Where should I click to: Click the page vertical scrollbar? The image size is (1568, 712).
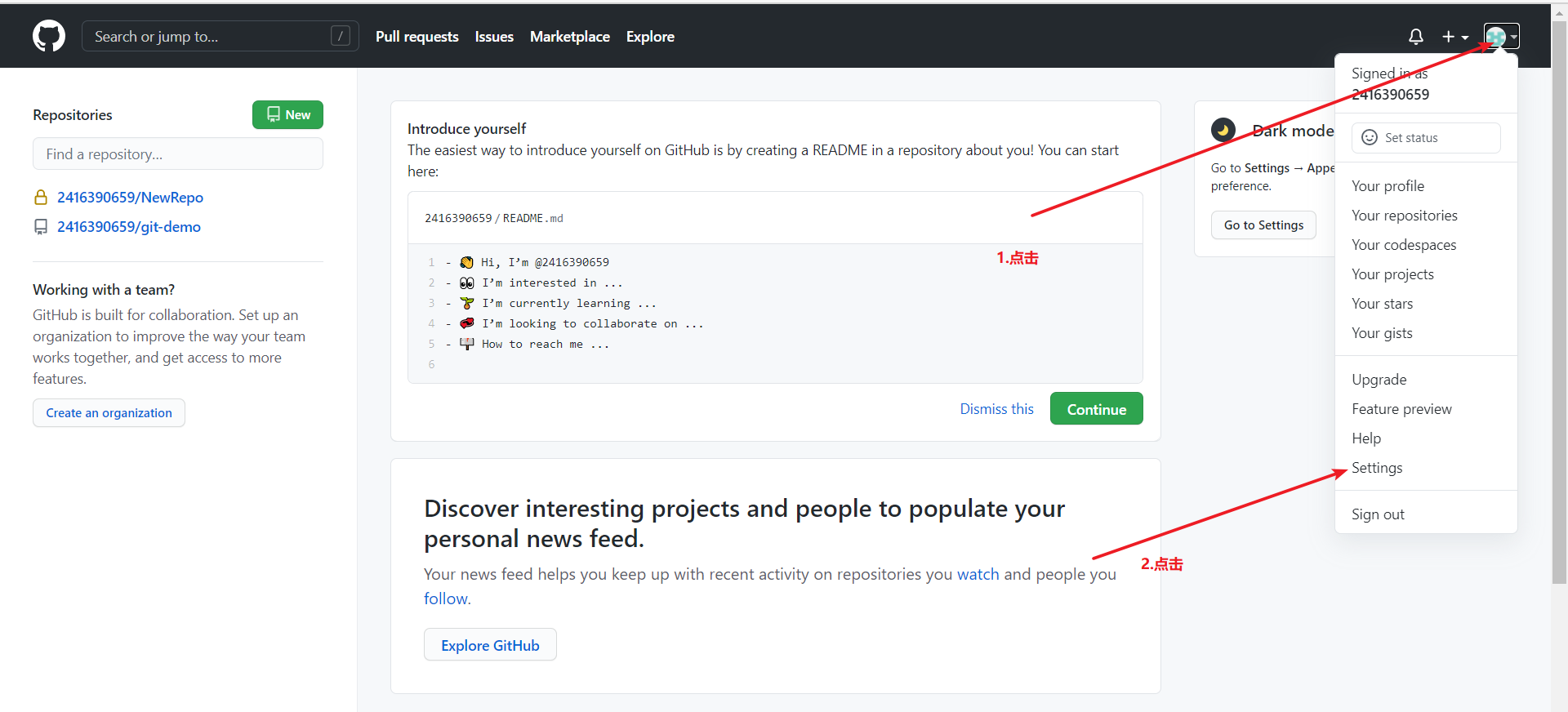pyautogui.click(x=1559, y=302)
